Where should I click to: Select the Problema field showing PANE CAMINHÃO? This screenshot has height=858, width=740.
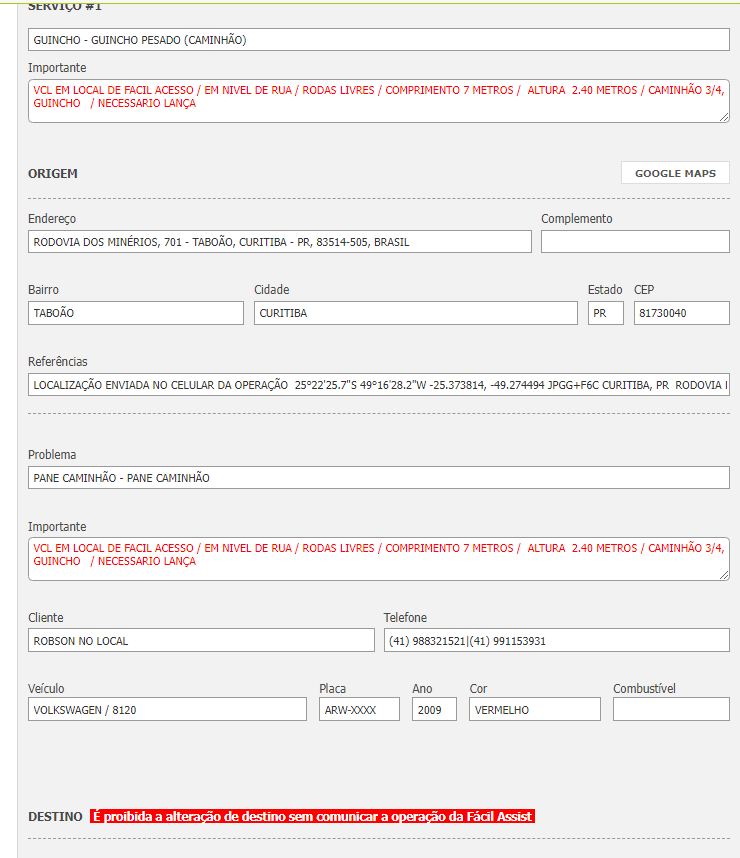coord(378,478)
